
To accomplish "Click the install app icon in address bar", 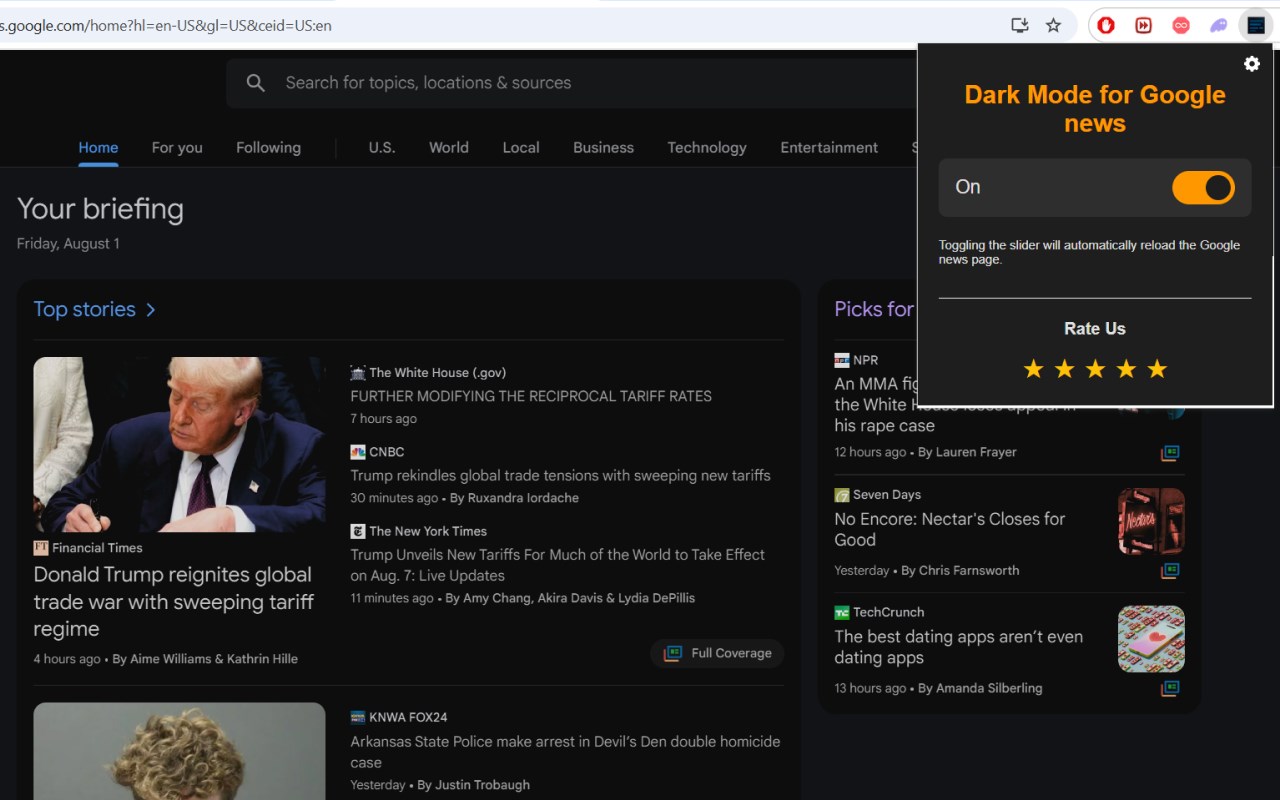I will tap(1020, 26).
